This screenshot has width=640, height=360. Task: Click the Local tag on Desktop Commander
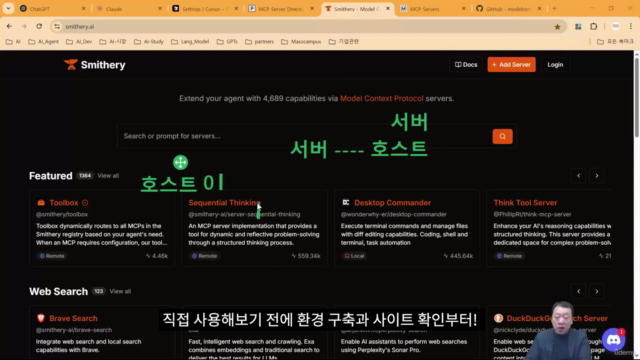pyautogui.click(x=354, y=256)
